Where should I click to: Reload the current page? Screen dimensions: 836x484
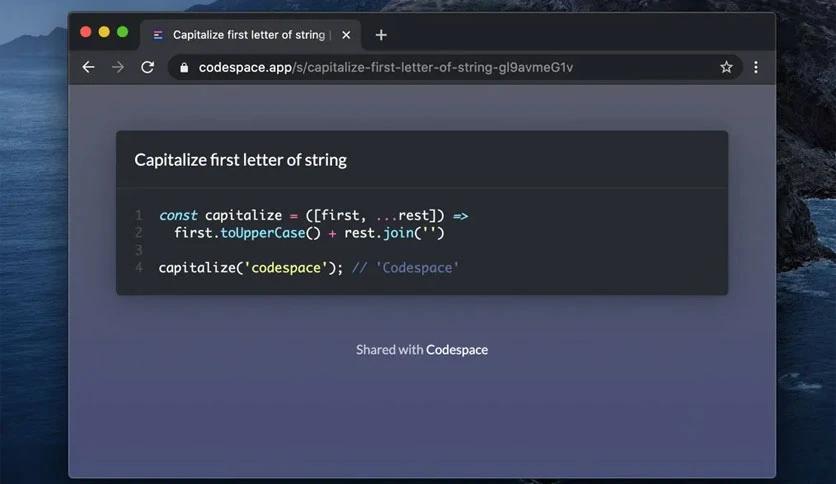pos(148,67)
